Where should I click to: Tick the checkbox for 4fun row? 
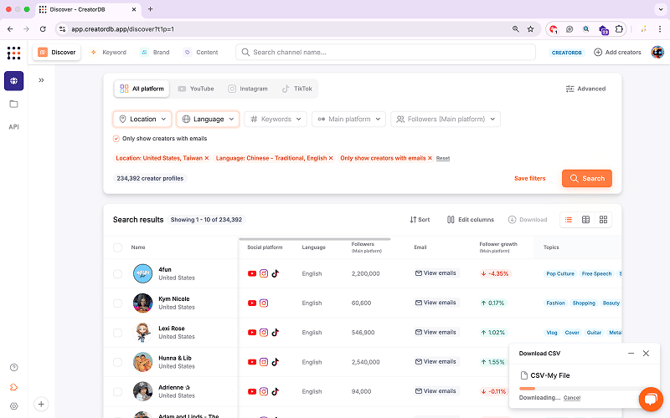(x=117, y=273)
